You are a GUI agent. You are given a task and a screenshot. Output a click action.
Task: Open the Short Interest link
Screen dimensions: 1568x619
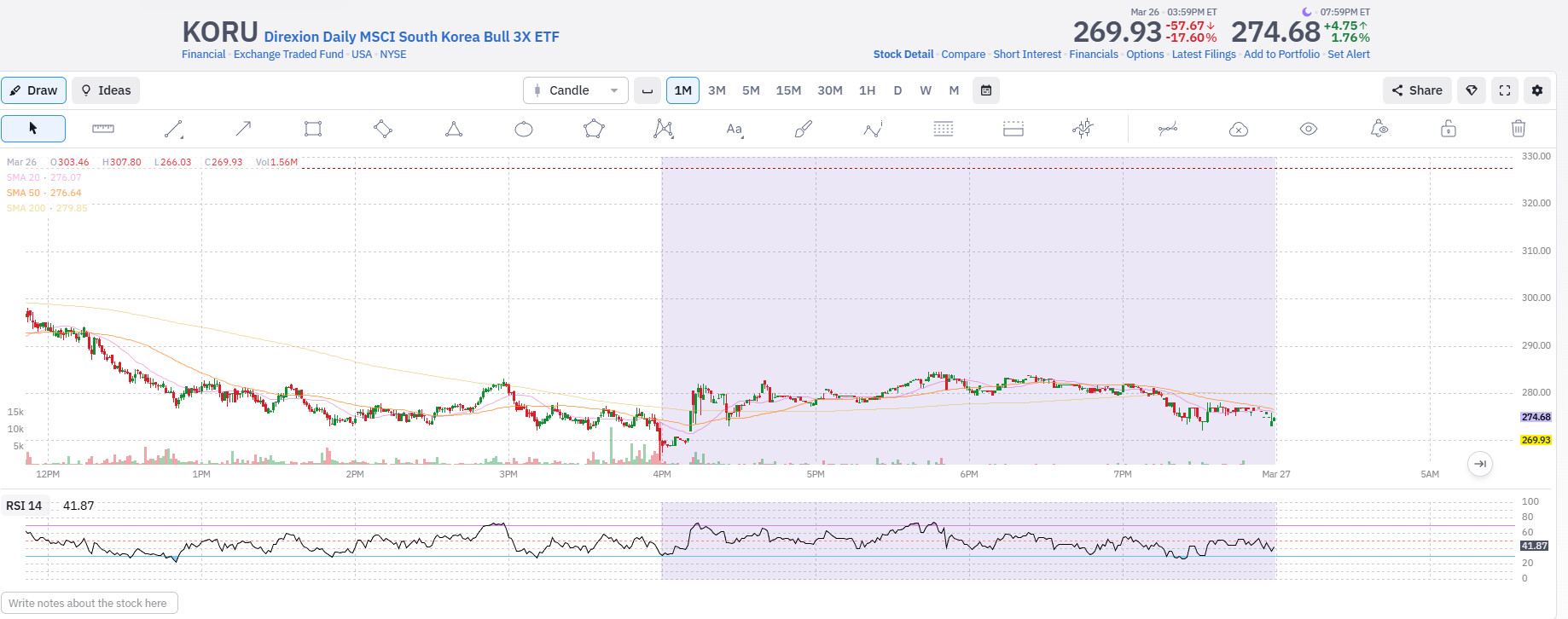click(1027, 55)
